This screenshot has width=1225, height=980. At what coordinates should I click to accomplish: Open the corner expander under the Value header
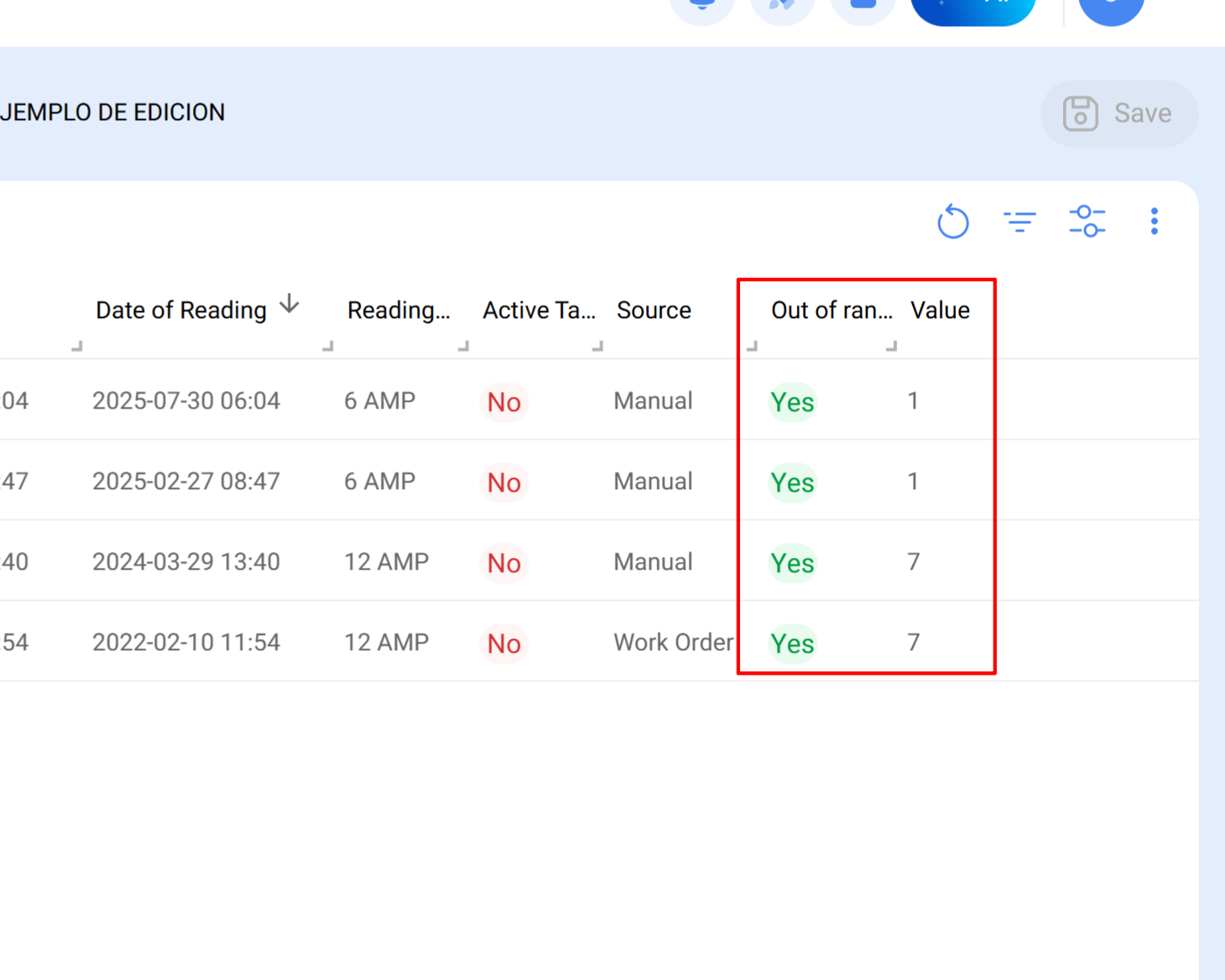point(893,345)
